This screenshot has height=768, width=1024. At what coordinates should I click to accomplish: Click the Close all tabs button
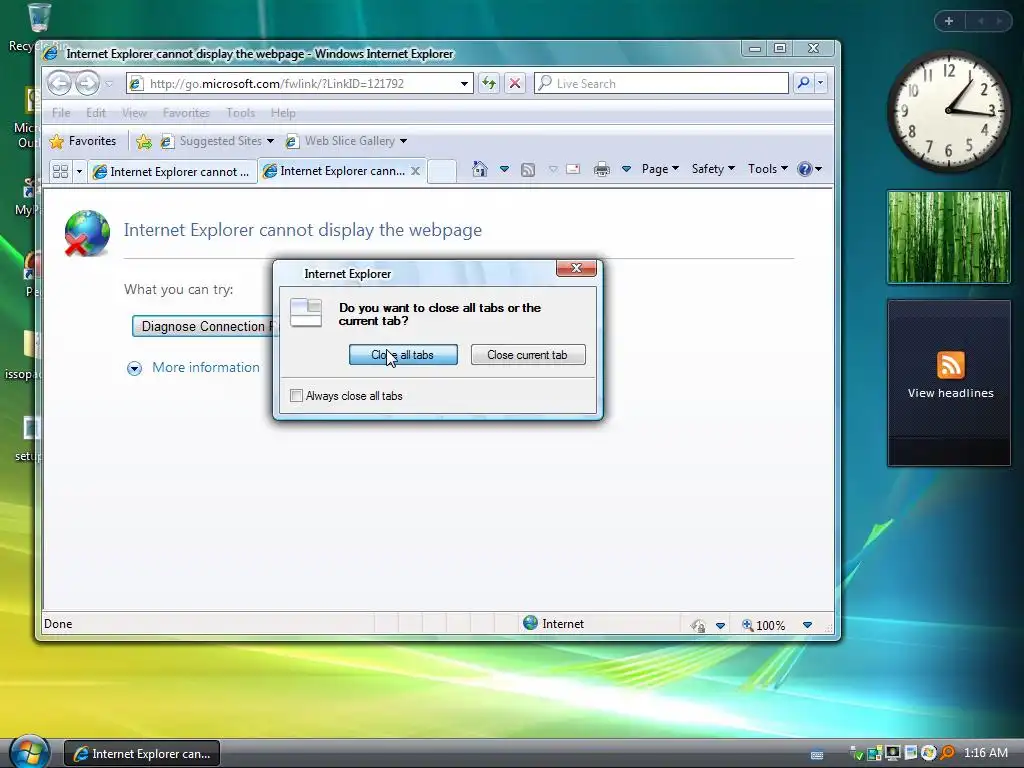coord(403,355)
